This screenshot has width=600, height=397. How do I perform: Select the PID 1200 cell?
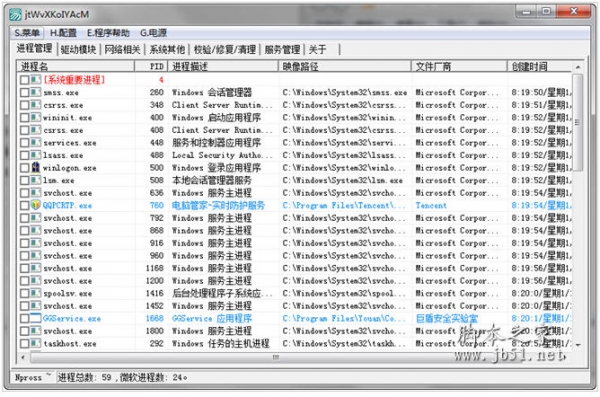coord(155,281)
